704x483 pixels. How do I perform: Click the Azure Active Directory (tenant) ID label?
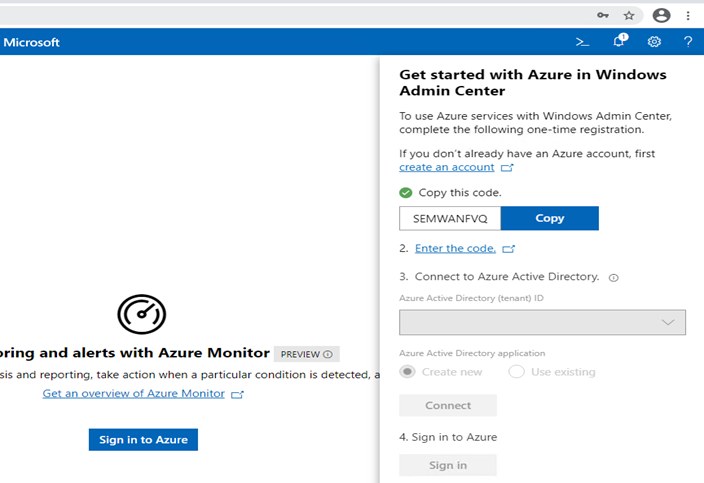pyautogui.click(x=471, y=298)
